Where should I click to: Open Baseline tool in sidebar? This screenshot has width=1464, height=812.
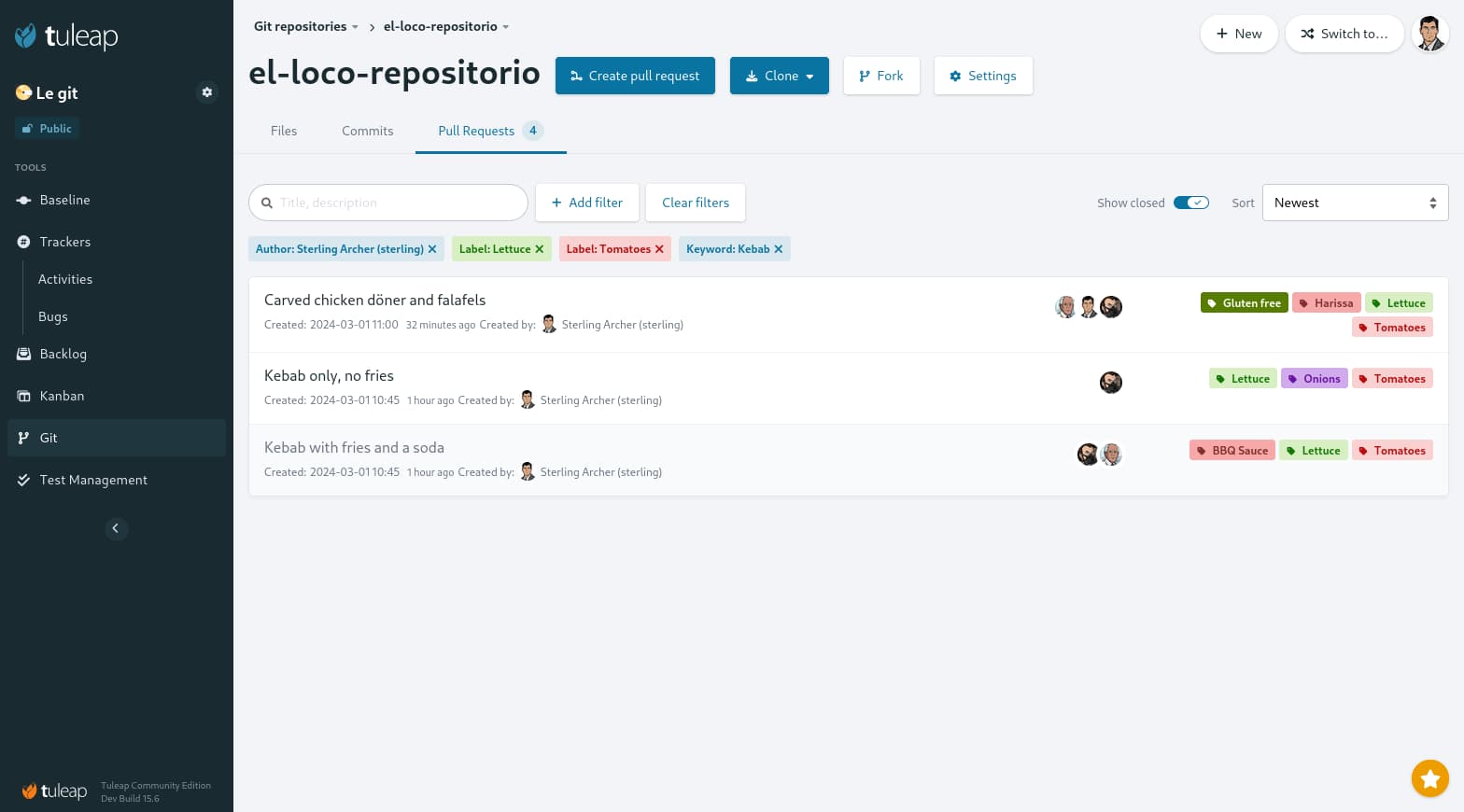[x=117, y=200]
